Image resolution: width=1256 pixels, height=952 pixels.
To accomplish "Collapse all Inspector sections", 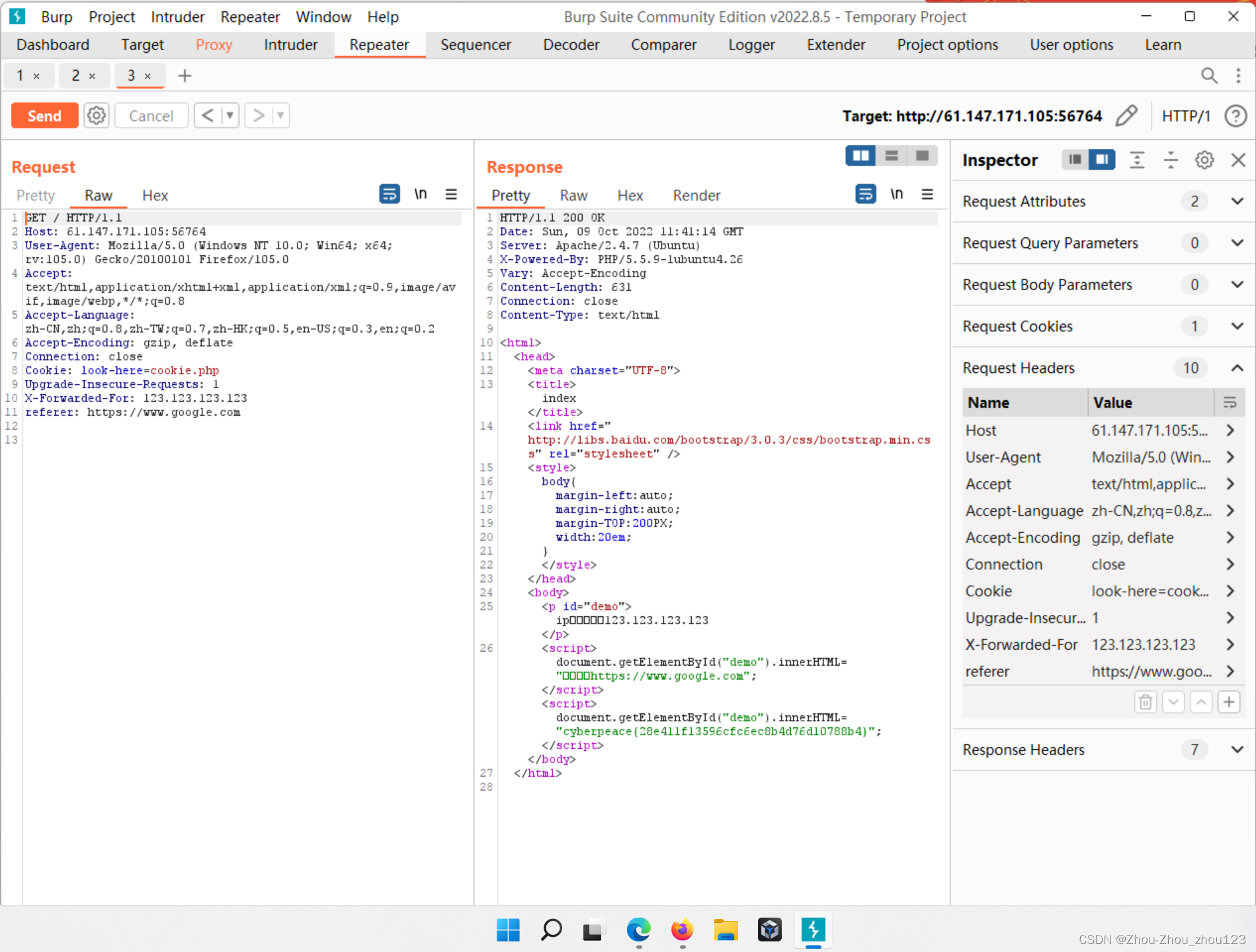I will (1171, 159).
